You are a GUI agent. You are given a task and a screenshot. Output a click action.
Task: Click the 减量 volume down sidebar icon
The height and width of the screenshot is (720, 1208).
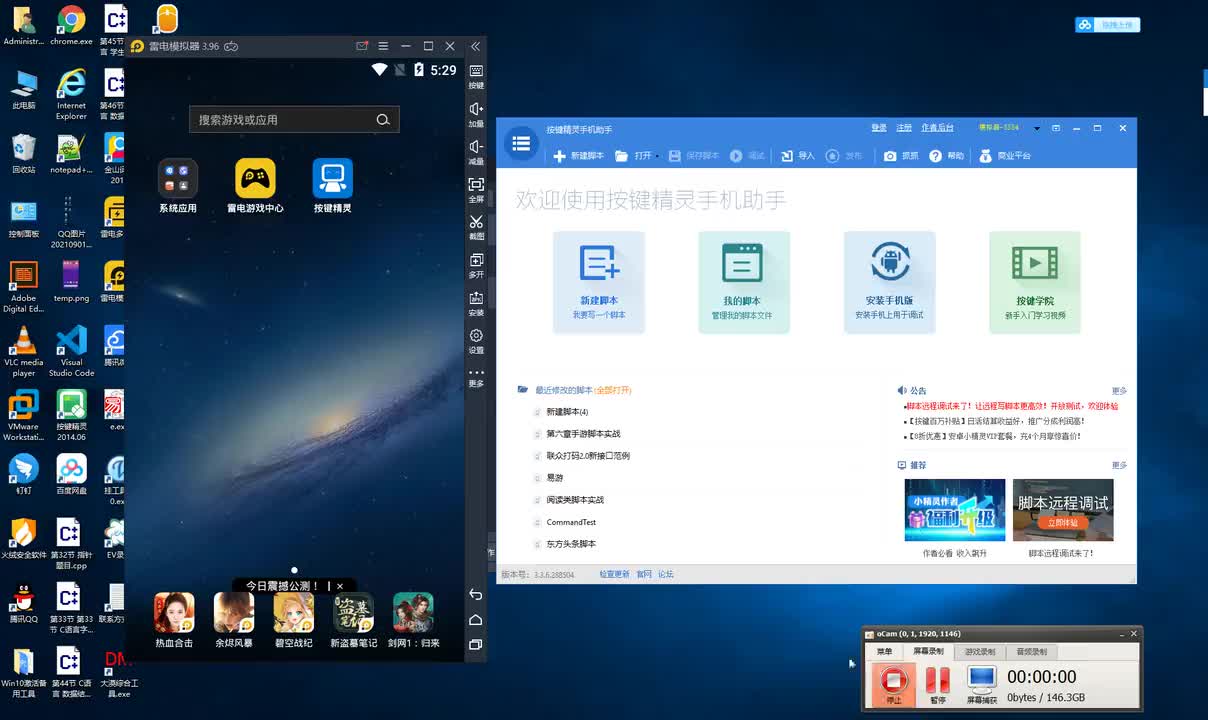coord(476,152)
